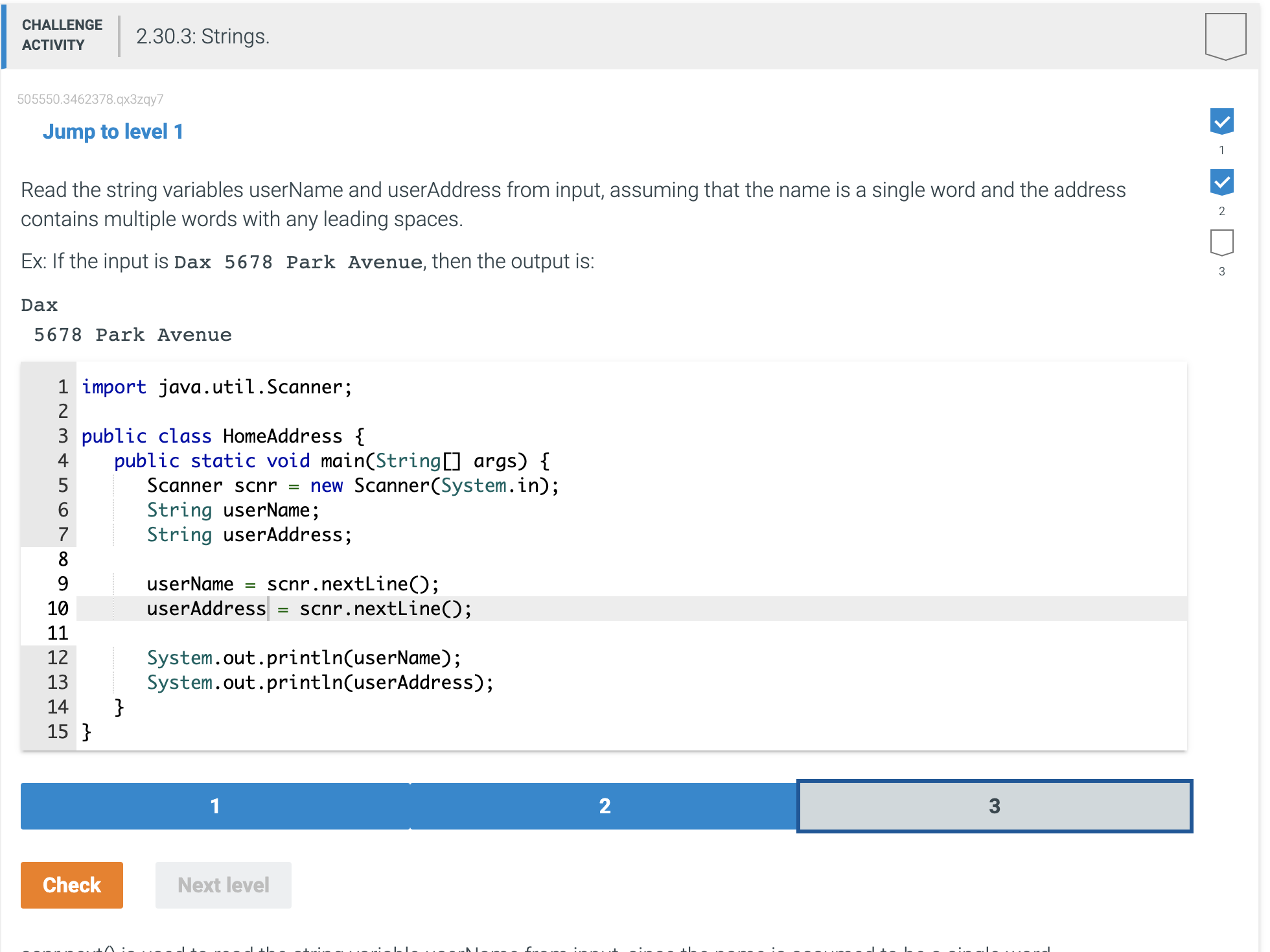Click the activity completion badge in the header
Viewport: 1270px width, 952px height.
coord(1225,36)
